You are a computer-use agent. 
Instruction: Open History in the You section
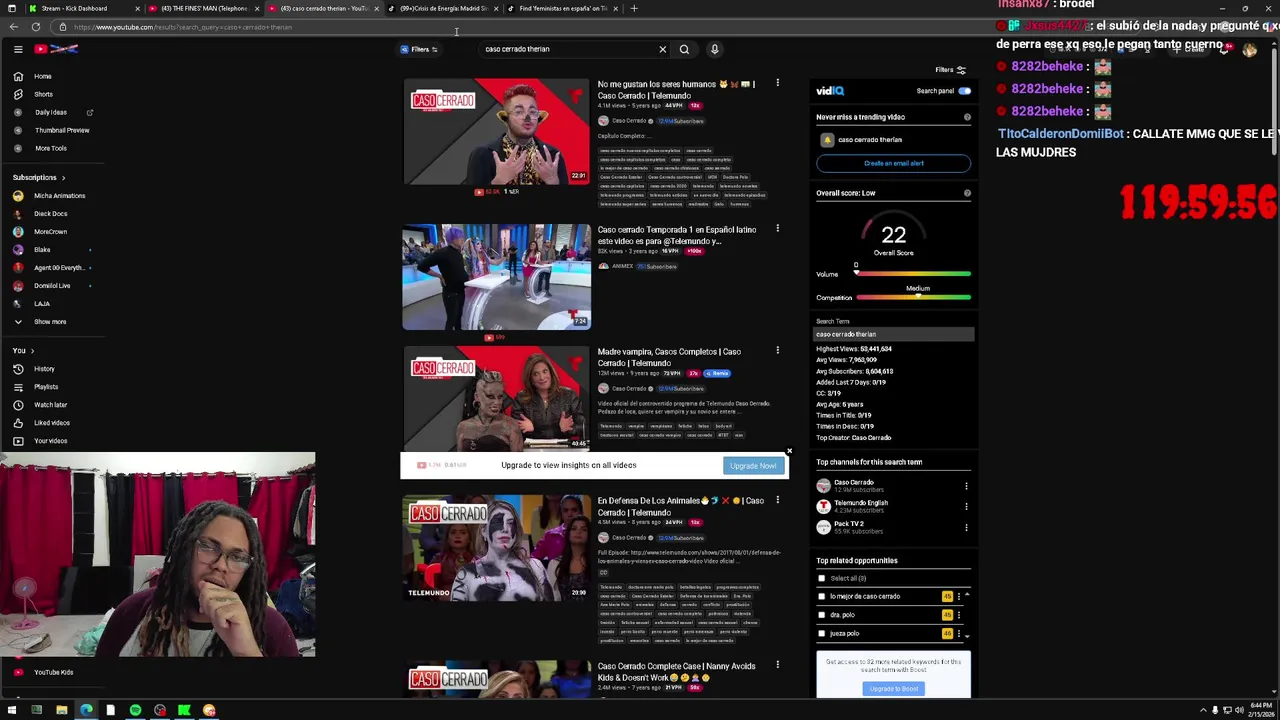[x=44, y=369]
